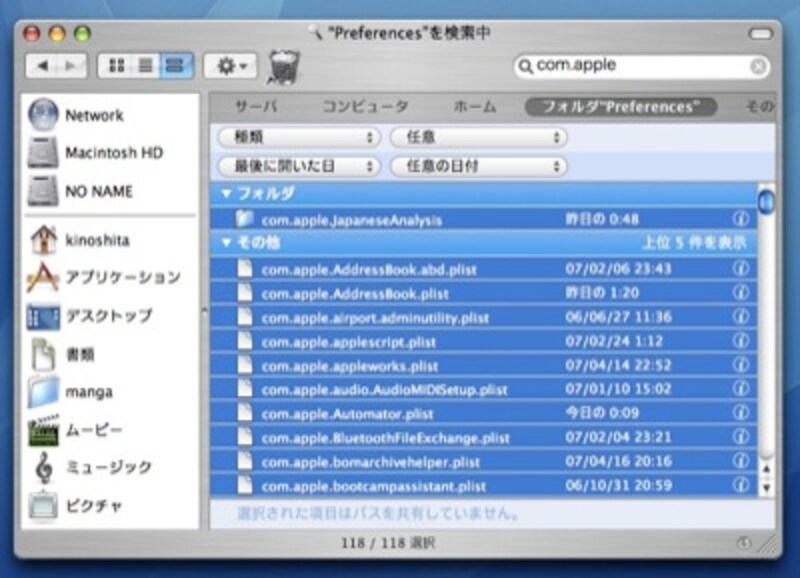Select the フォルダ"Preferences" search scope

[621, 107]
